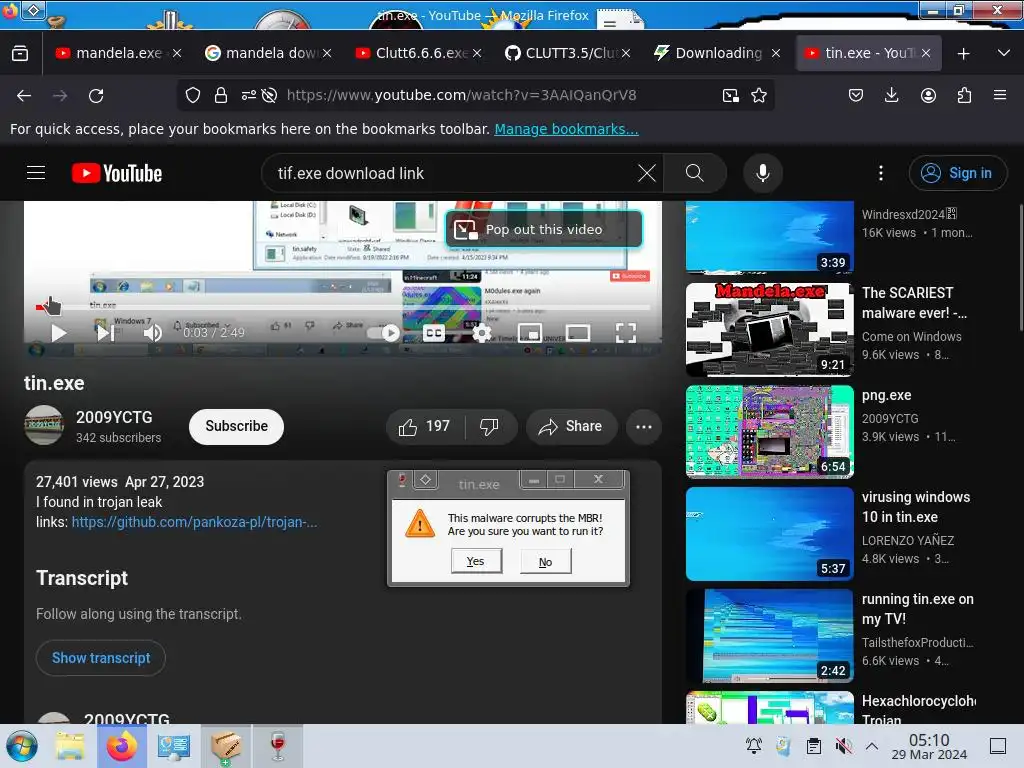The height and width of the screenshot is (768, 1024).
Task: Share the tin.exe video
Action: coord(571,426)
